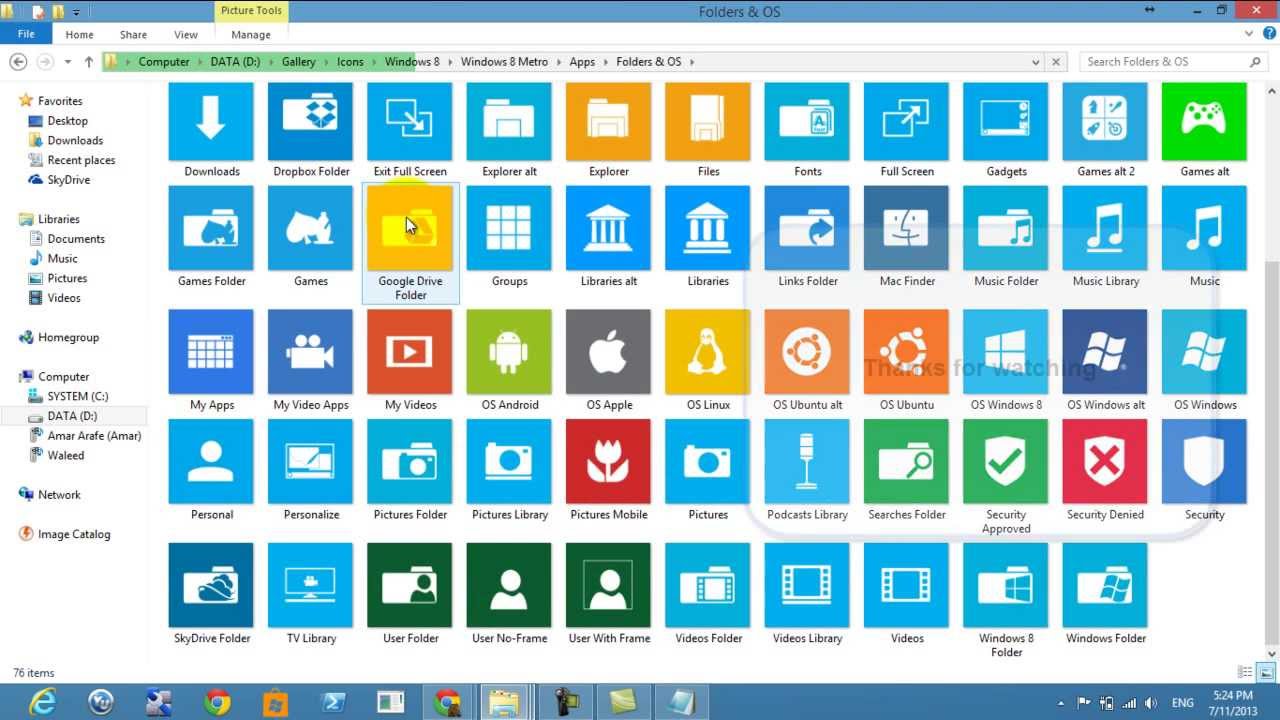This screenshot has width=1280, height=720.
Task: Select Image Catalog in the navigation pane
Action: point(72,534)
